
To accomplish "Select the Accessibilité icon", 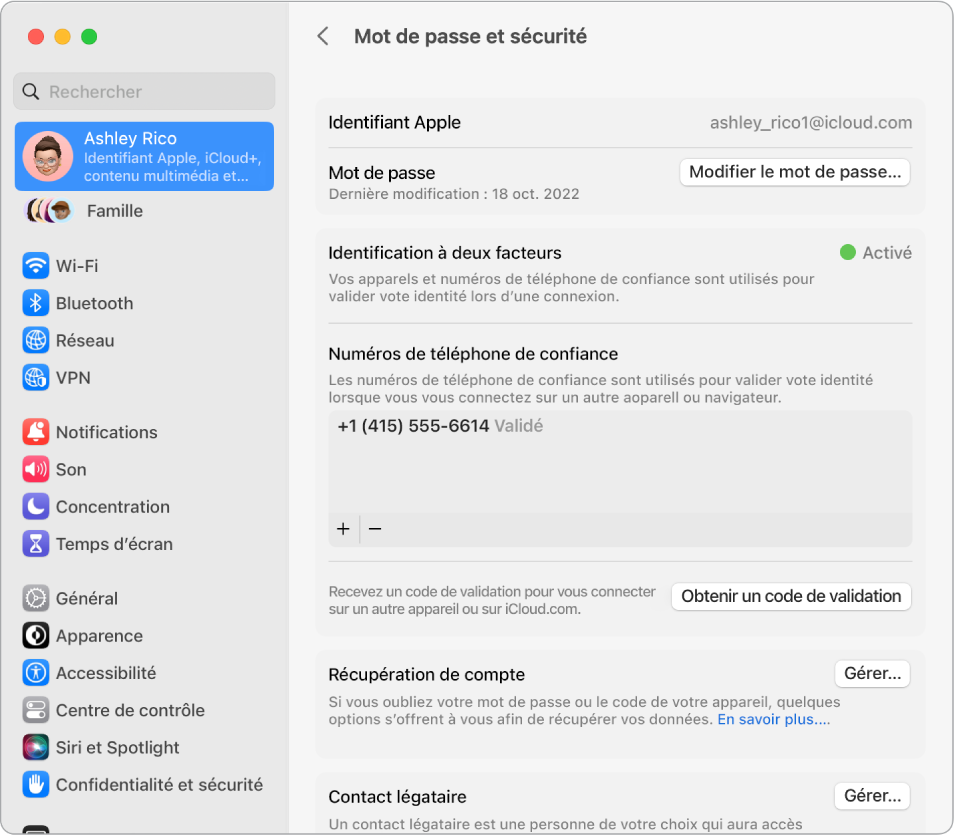I will pyautogui.click(x=36, y=672).
